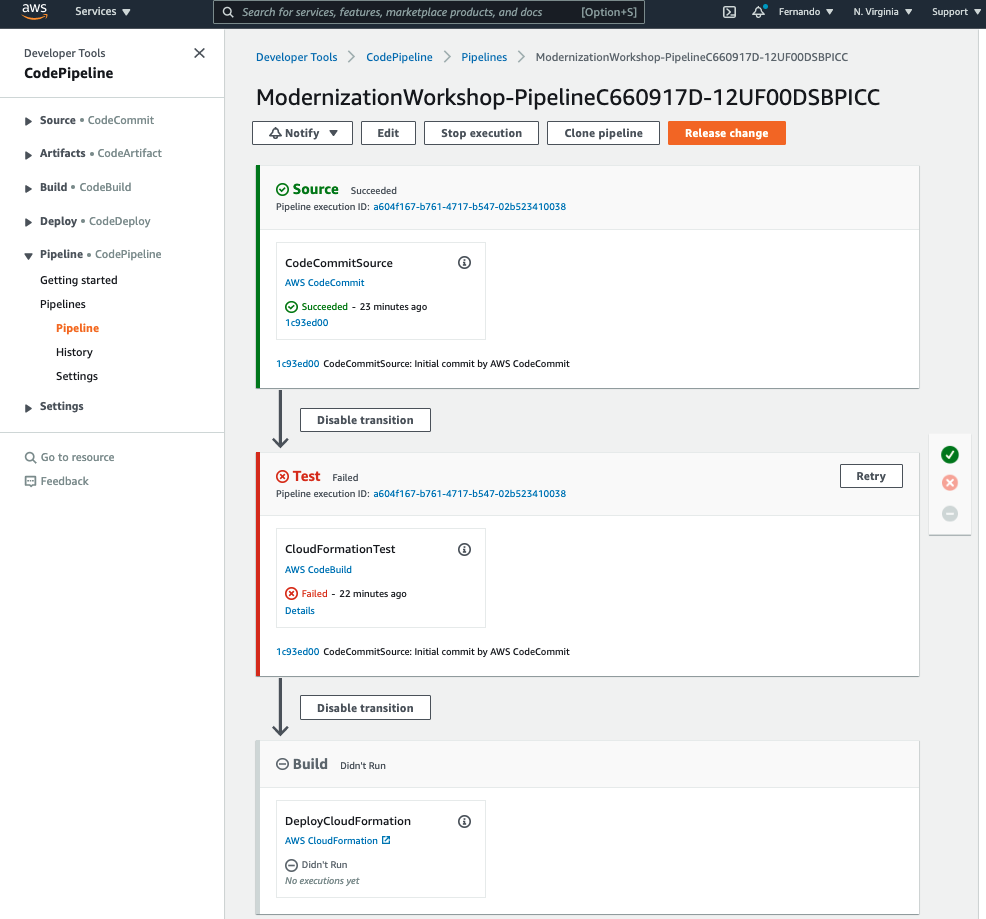Click the search magnifier icon in top bar
986x919 pixels.
(x=229, y=13)
